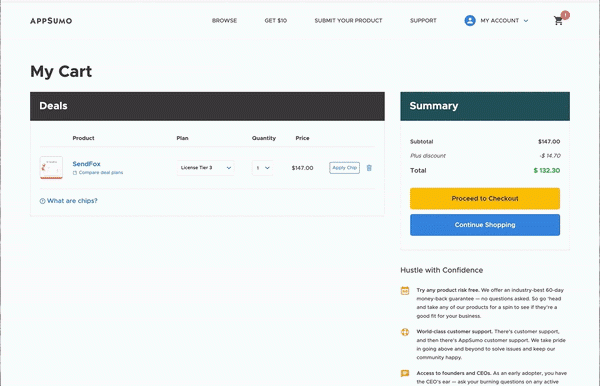
Task: Click the Continue Shopping button
Action: click(485, 225)
